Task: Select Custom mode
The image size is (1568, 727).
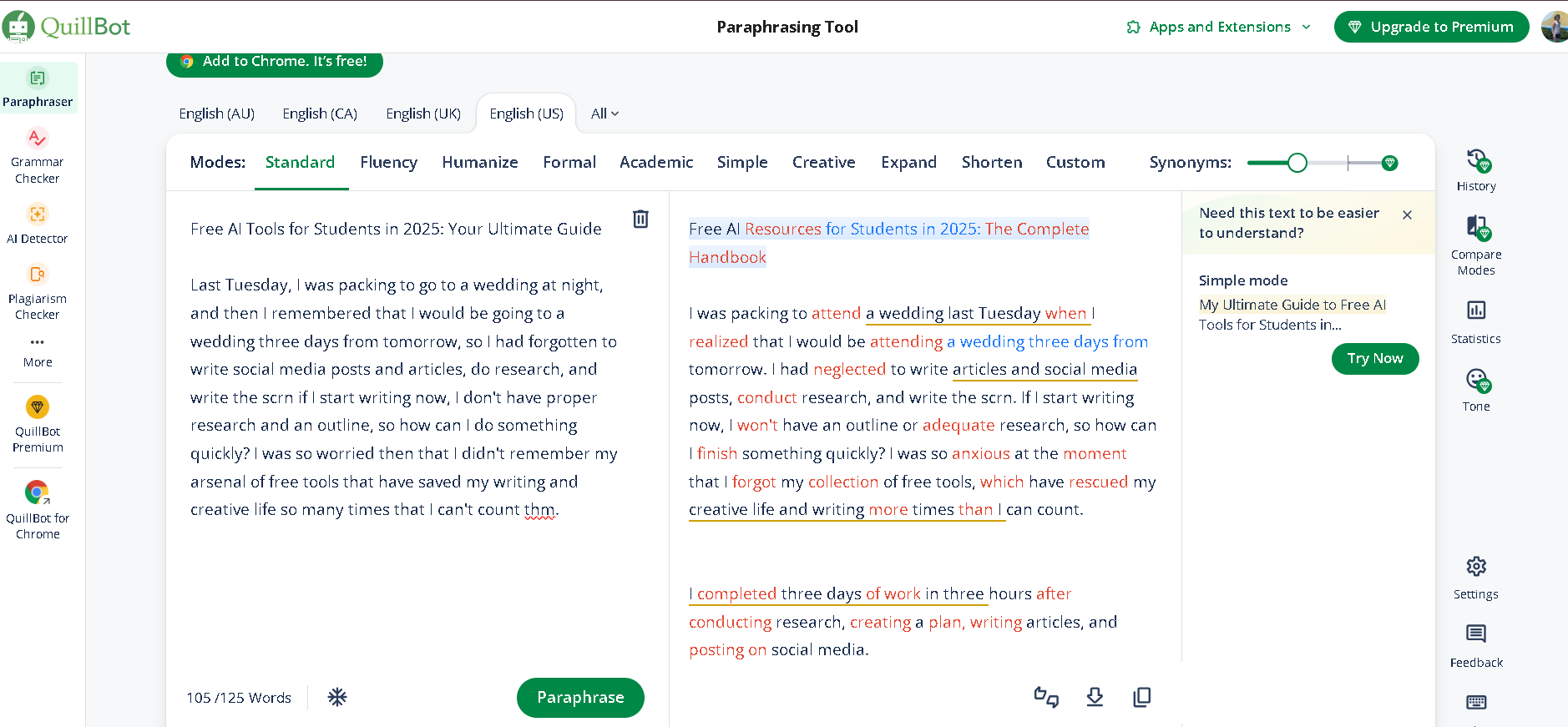Action: point(1075,162)
